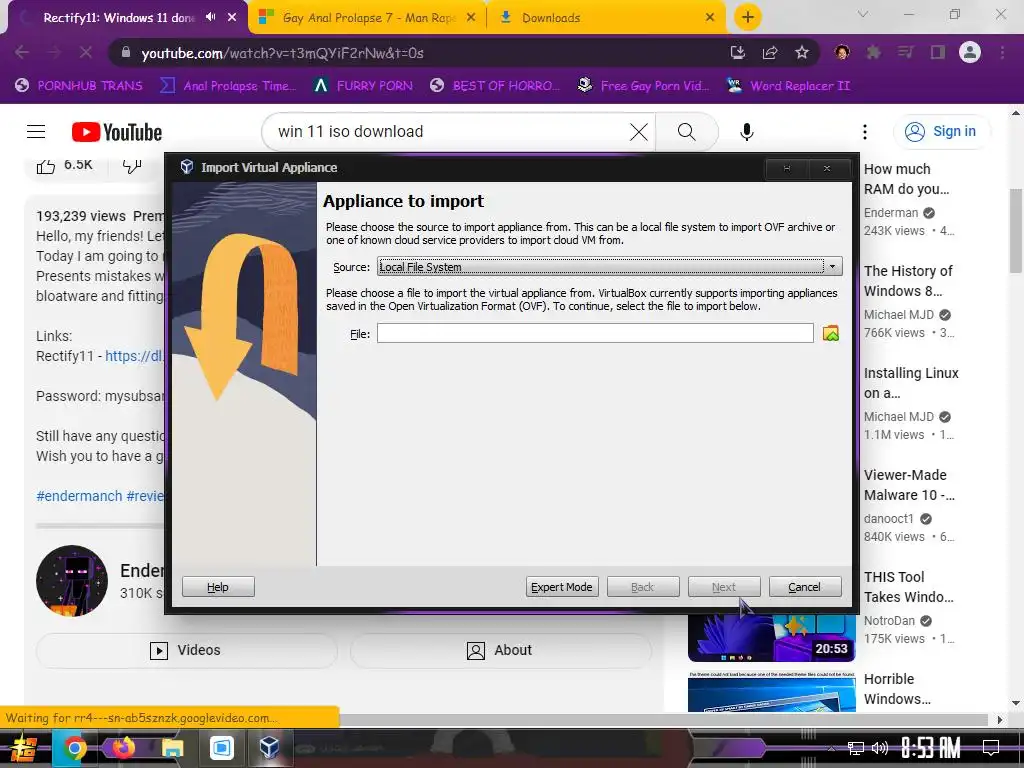
Task: Browse for an appliance file with the folder icon
Action: [831, 333]
